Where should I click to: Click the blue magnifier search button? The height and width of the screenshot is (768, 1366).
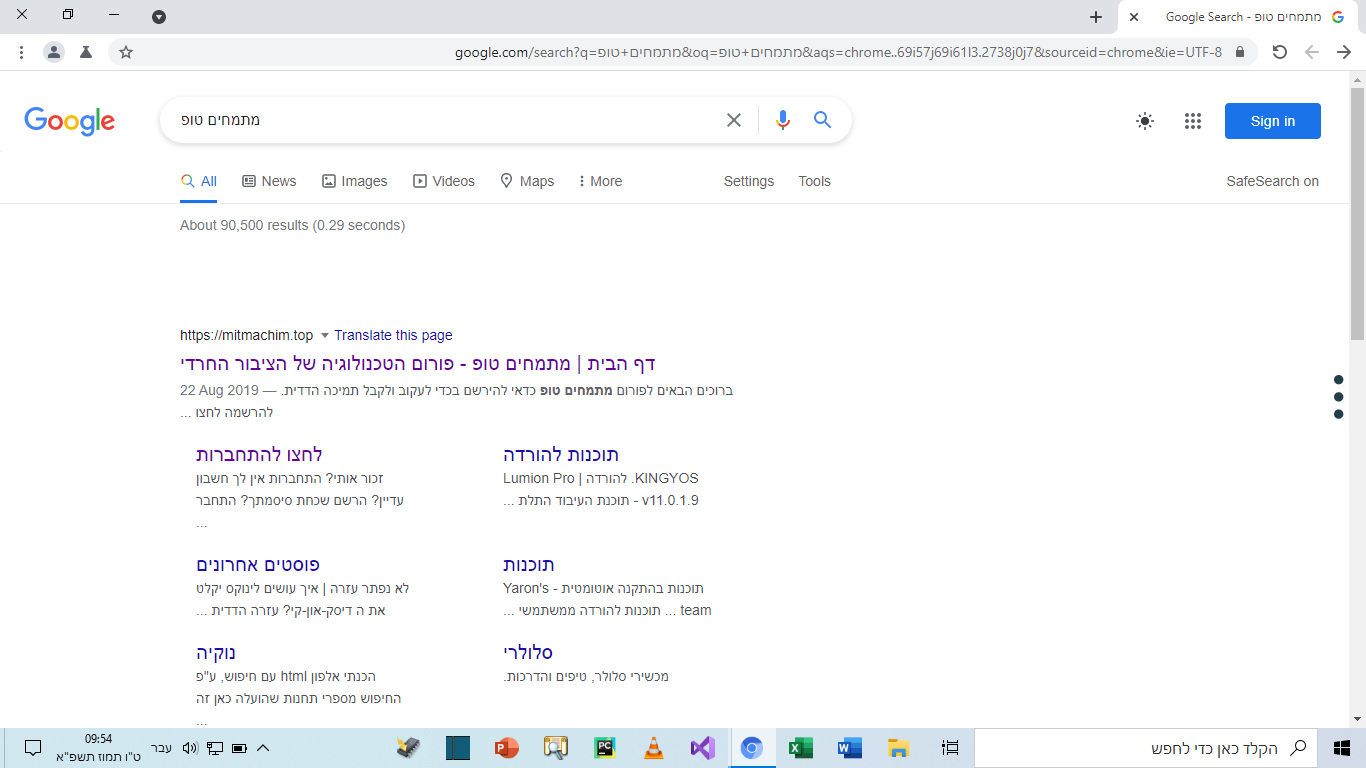(823, 120)
